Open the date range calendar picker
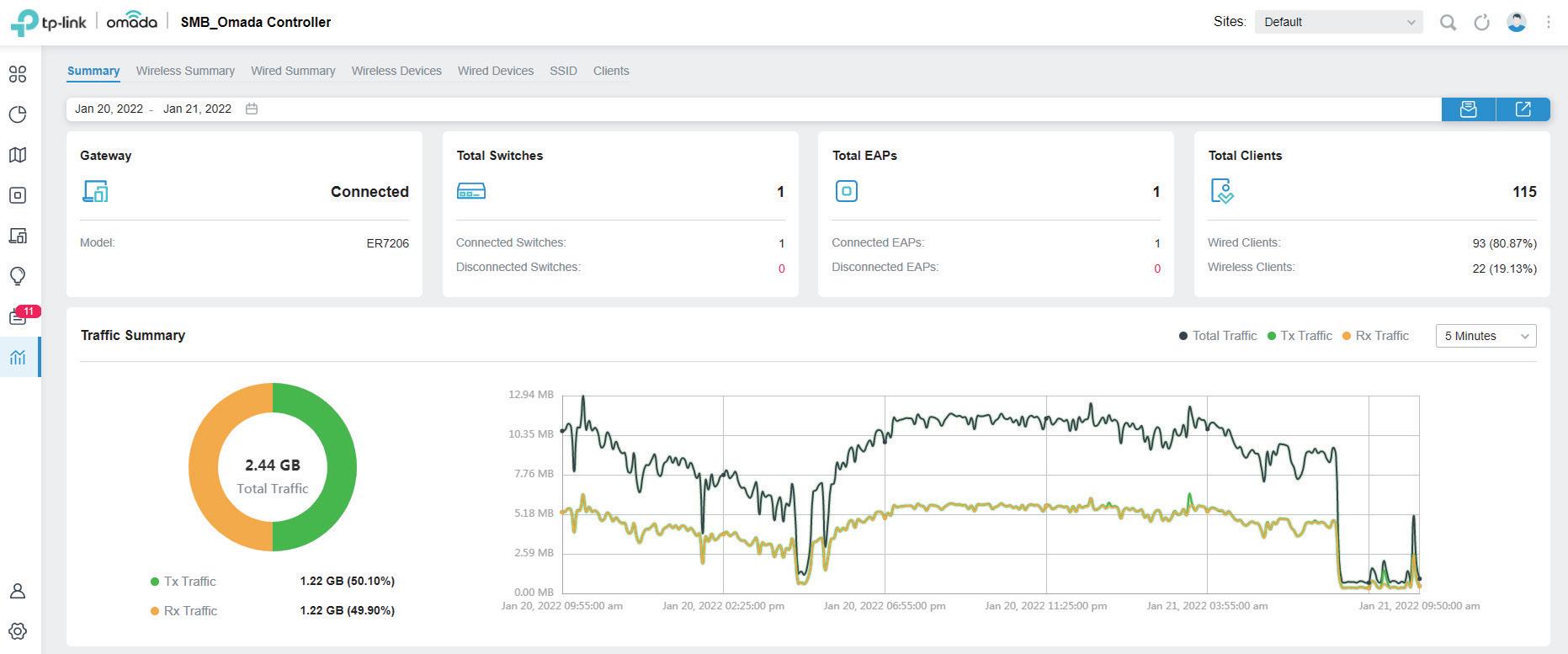The image size is (1568, 654). click(252, 109)
